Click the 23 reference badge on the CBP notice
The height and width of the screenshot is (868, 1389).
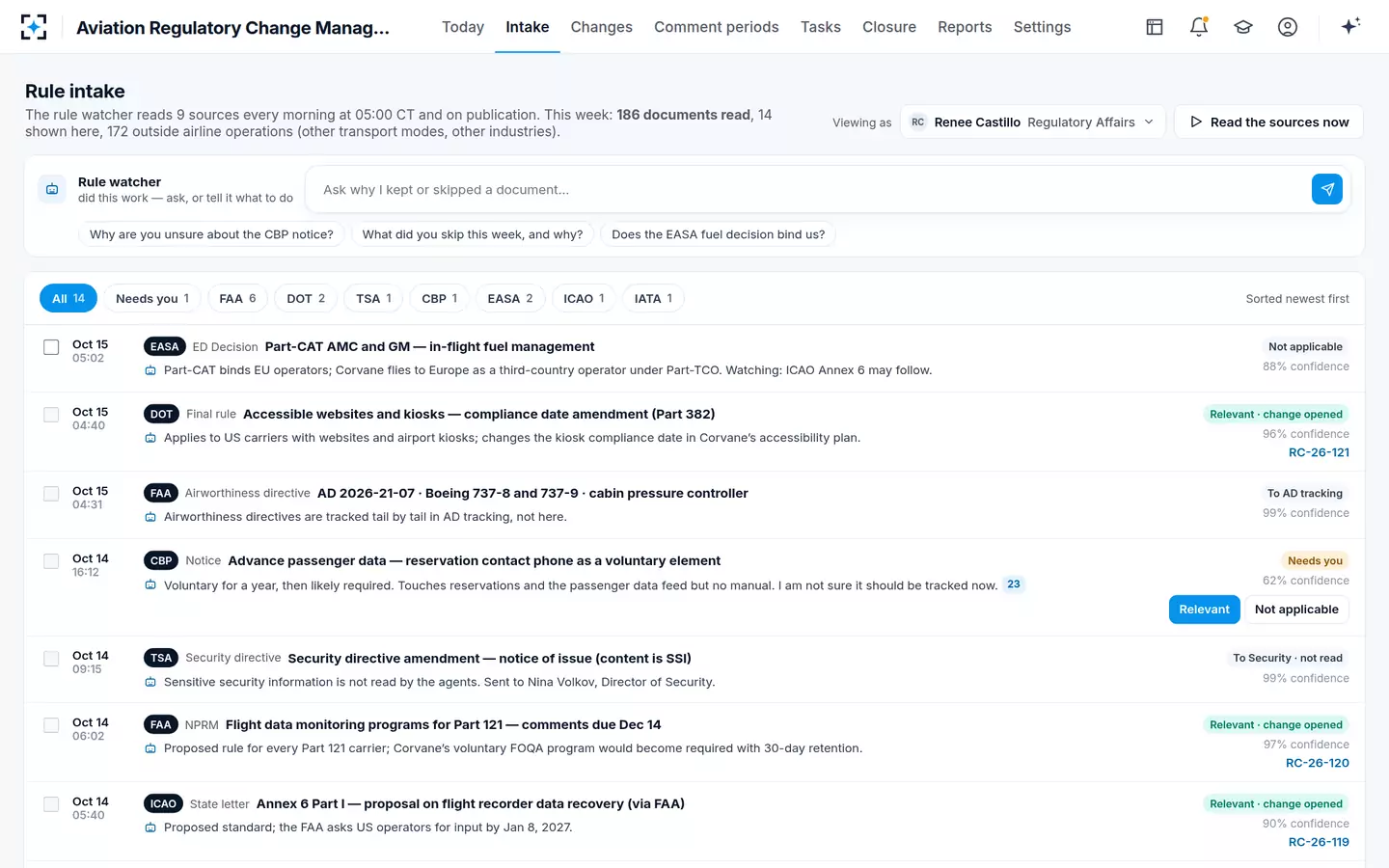[1014, 584]
